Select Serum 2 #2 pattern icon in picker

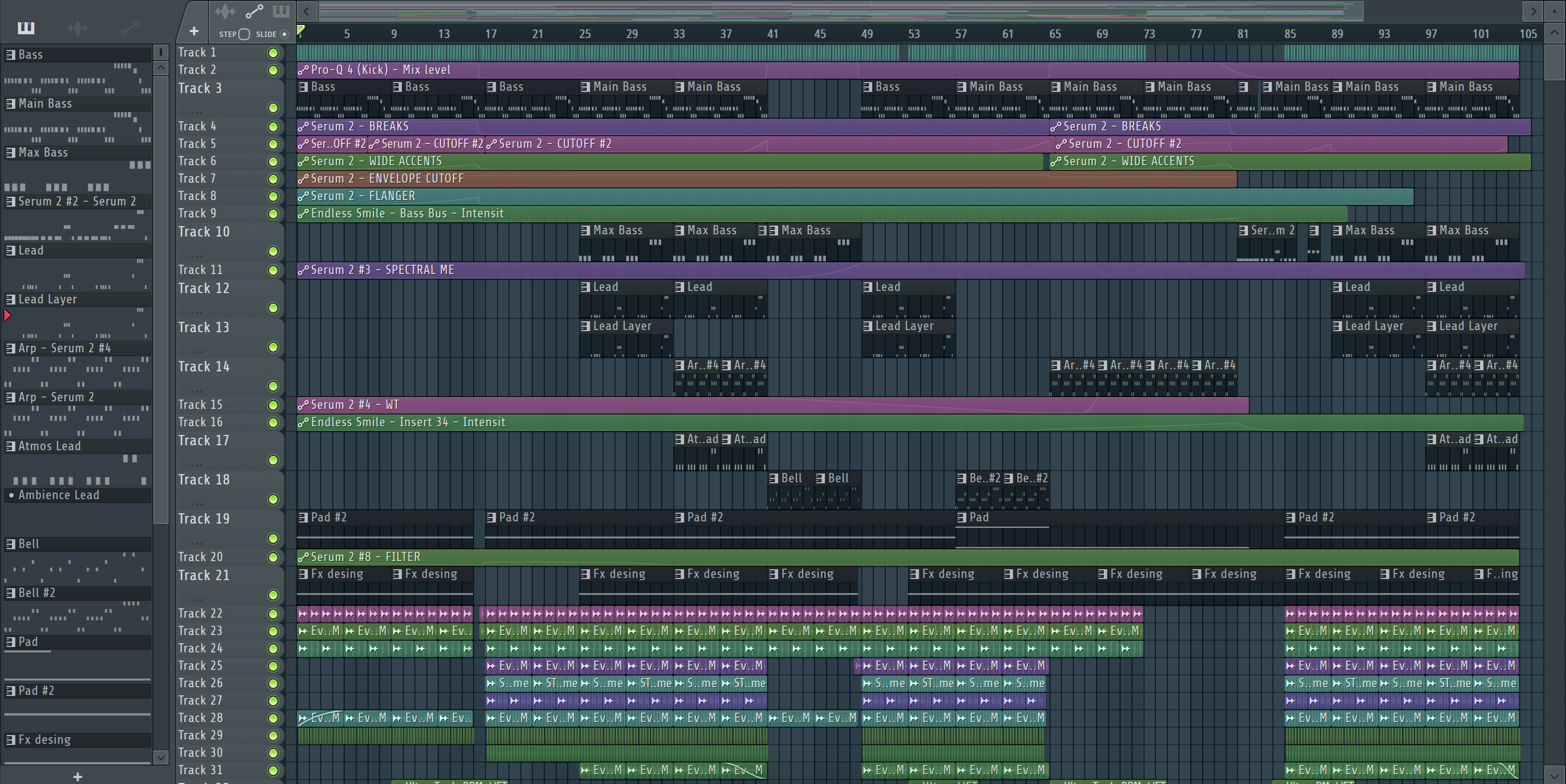pyautogui.click(x=10, y=202)
